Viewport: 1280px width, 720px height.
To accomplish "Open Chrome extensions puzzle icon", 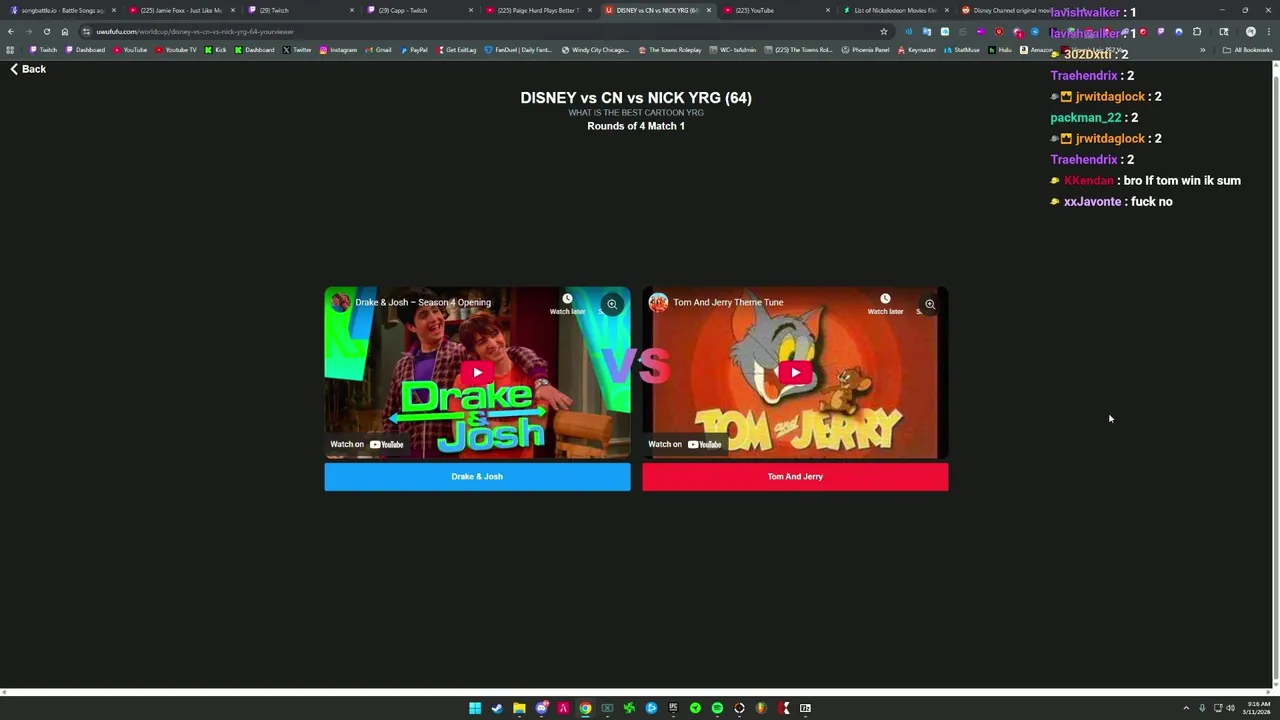I will point(1197,31).
